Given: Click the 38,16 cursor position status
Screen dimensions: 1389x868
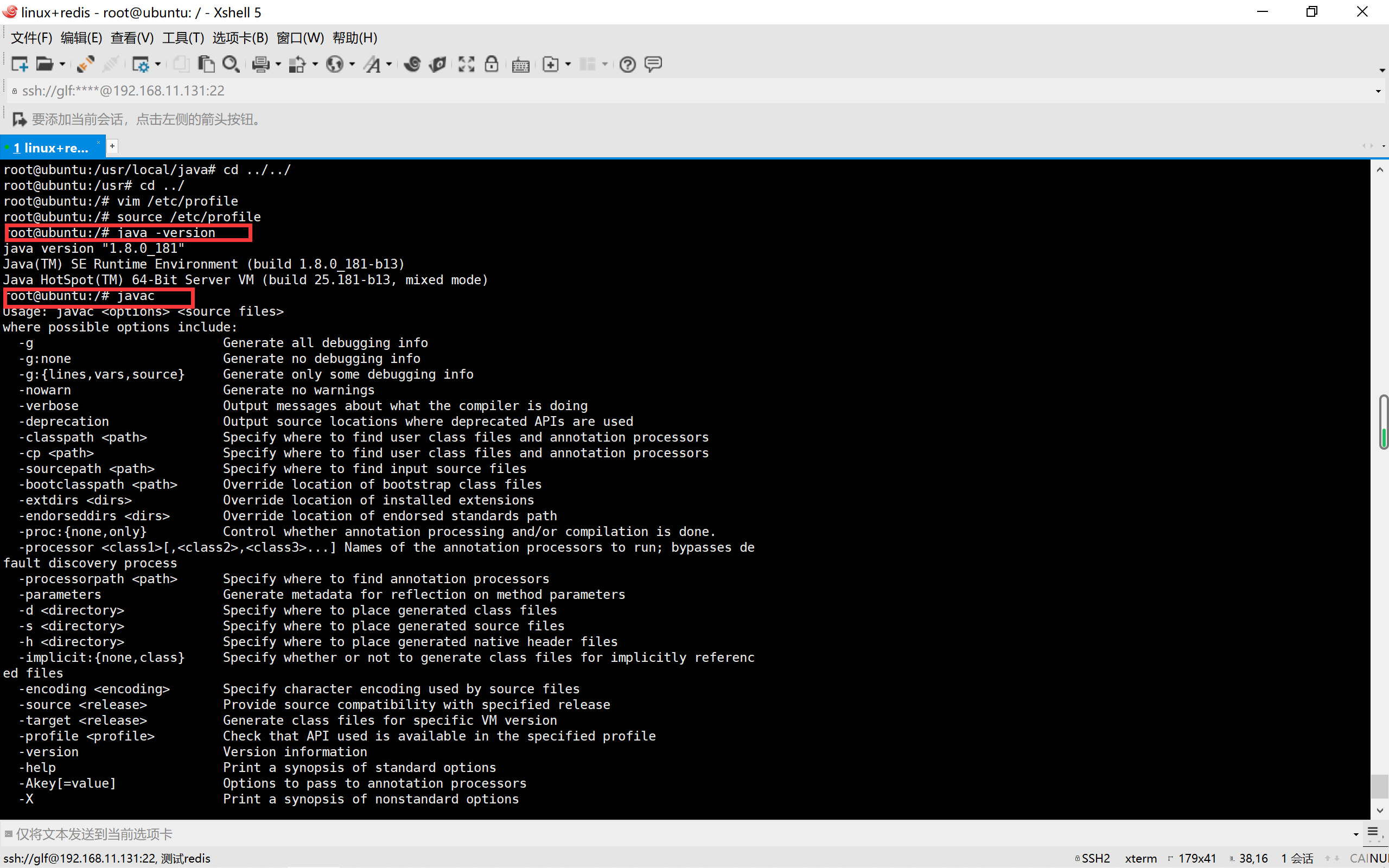Looking at the screenshot, I should 1248,858.
